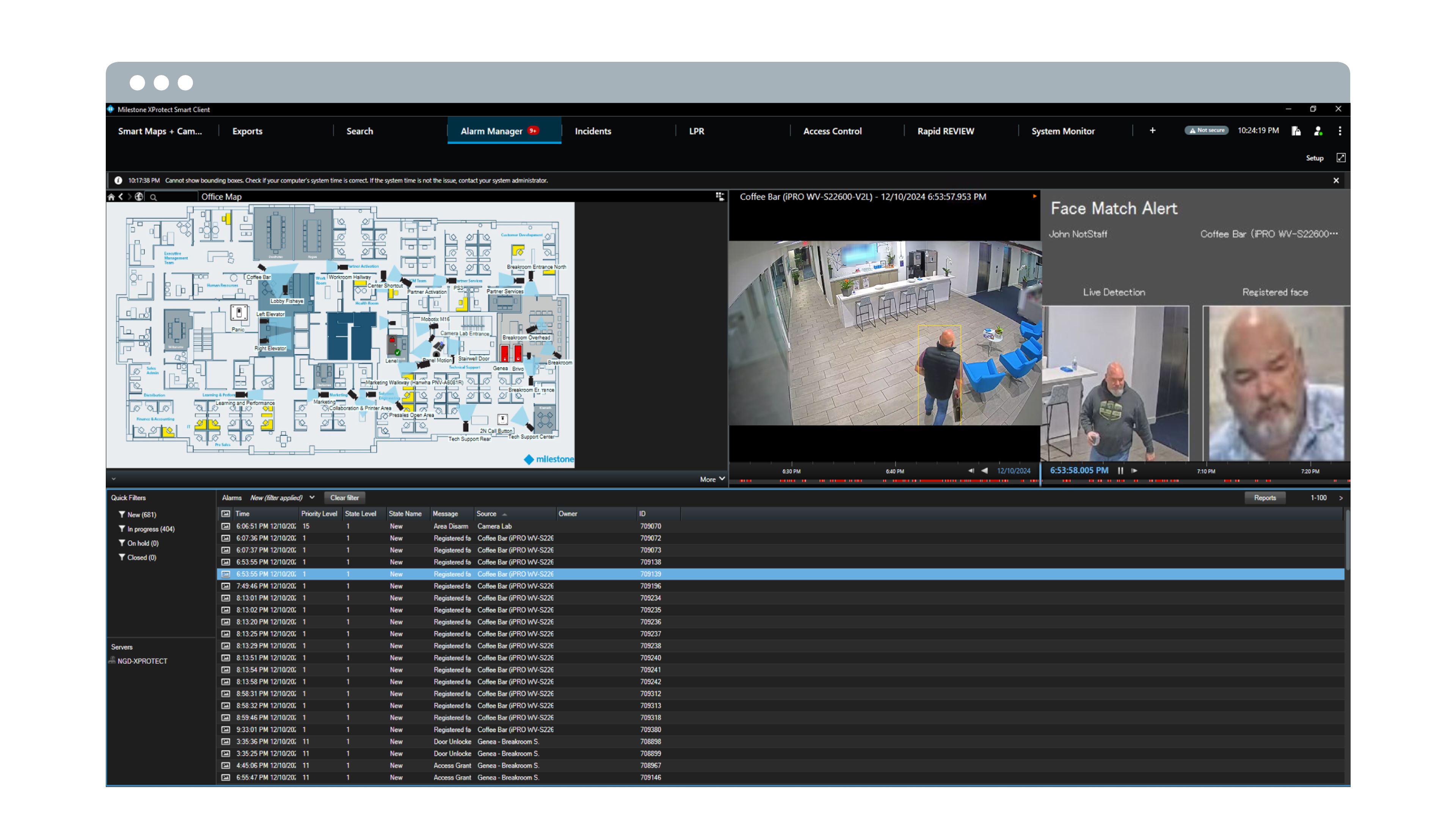The height and width of the screenshot is (819, 1456).
Task: Sort alarms by the Source column
Action: 486,514
